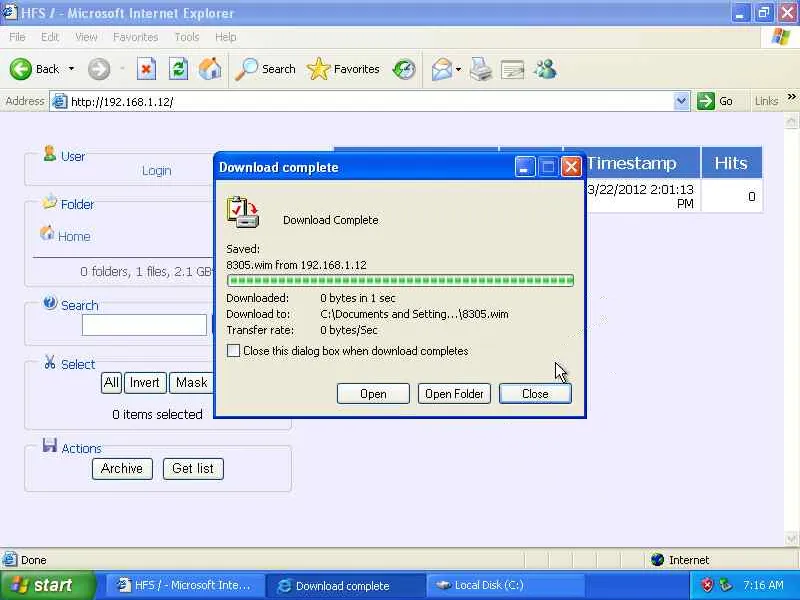Click the User icon in HFS sidebar
This screenshot has height=600, width=800.
click(x=49, y=153)
